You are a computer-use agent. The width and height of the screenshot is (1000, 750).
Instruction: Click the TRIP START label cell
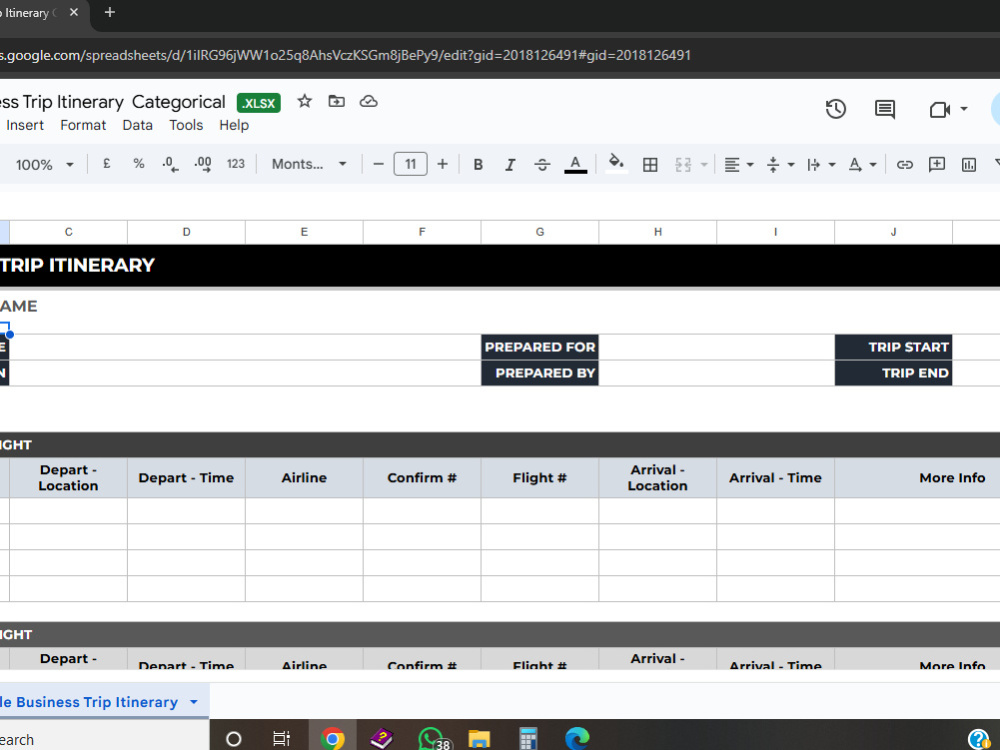pyautogui.click(x=893, y=347)
